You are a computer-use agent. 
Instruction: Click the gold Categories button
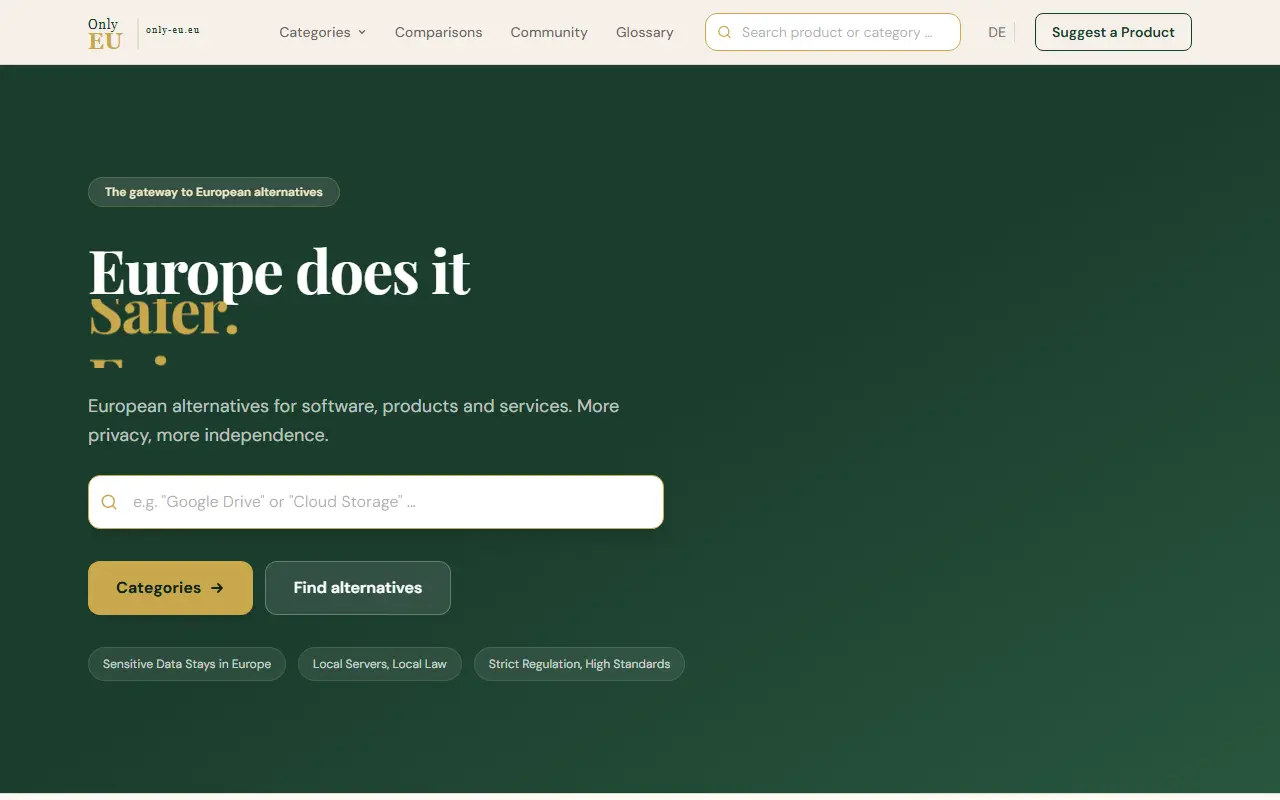tap(170, 588)
